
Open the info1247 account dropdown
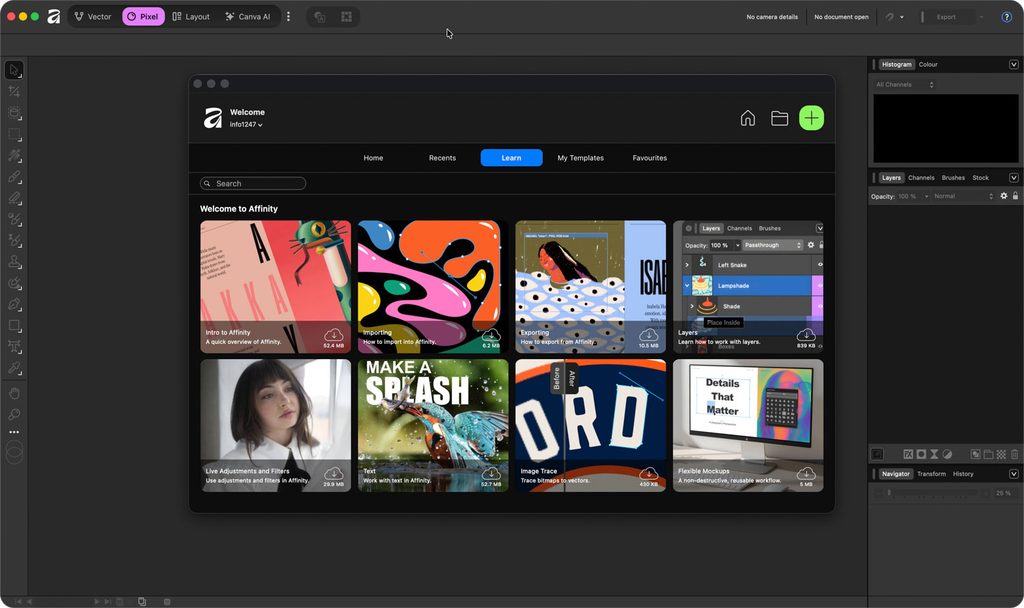point(246,125)
